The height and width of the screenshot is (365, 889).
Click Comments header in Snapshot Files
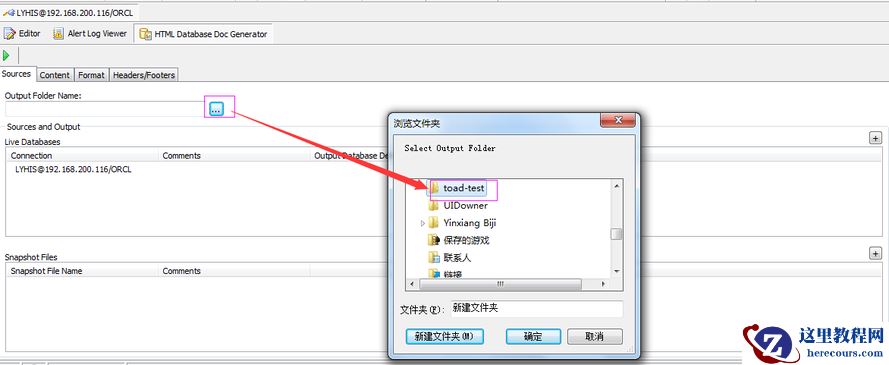pyautogui.click(x=234, y=271)
